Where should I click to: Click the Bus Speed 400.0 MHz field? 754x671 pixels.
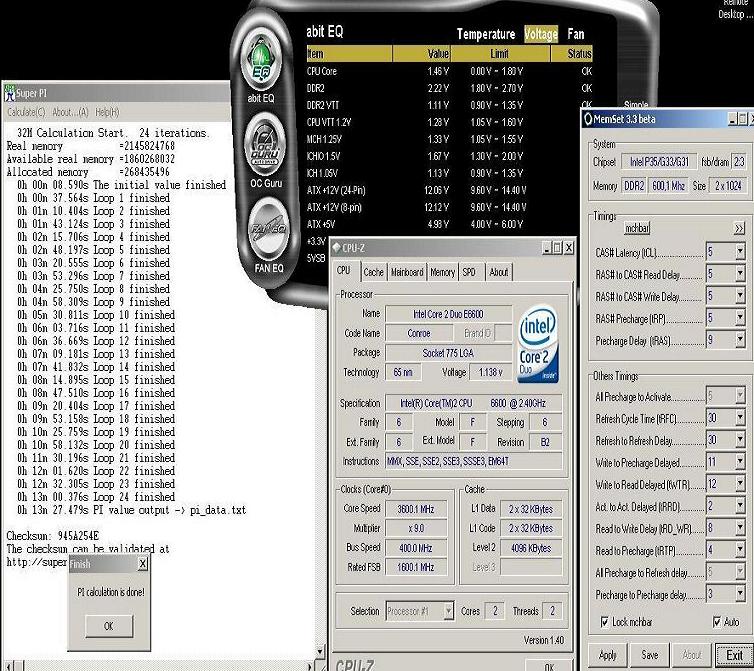416,548
